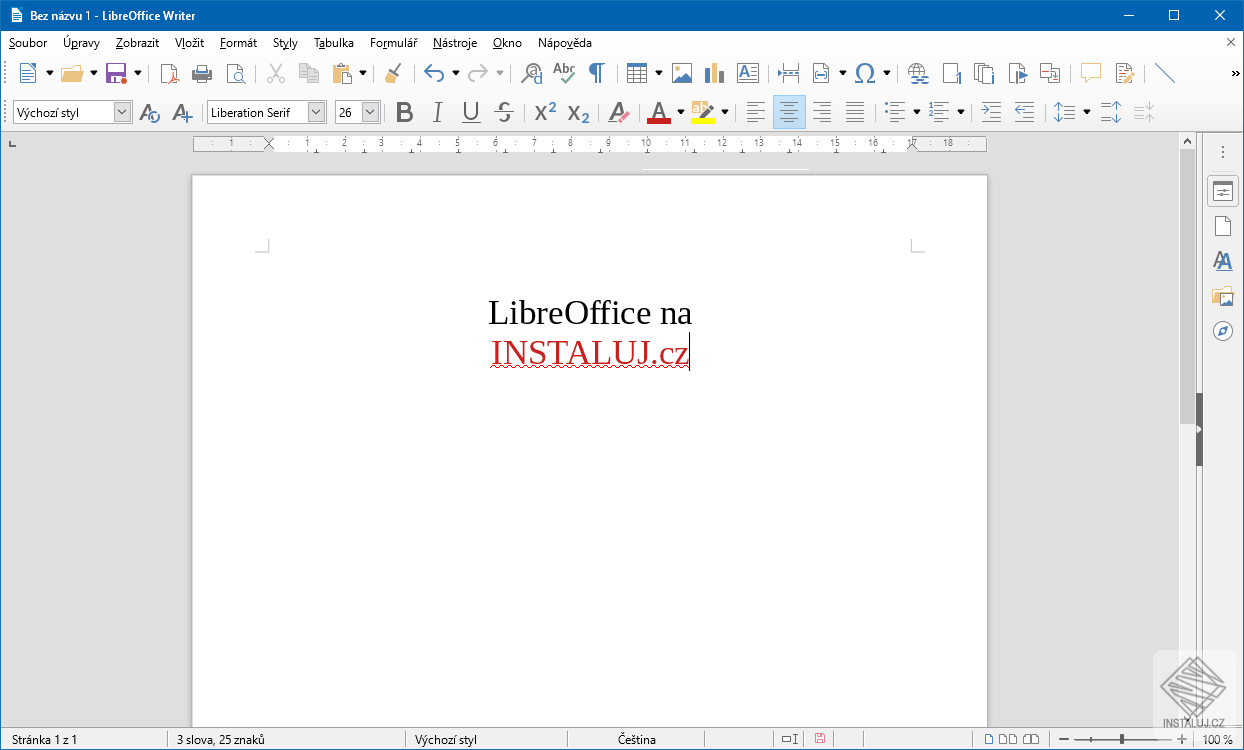Insert a text box
The image size is (1244, 750).
[x=747, y=73]
